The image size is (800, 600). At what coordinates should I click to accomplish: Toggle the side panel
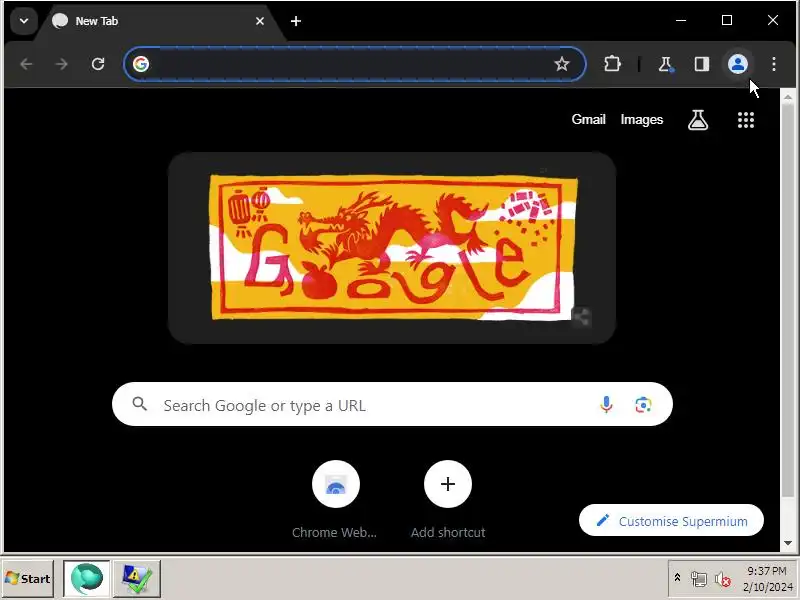pos(702,64)
